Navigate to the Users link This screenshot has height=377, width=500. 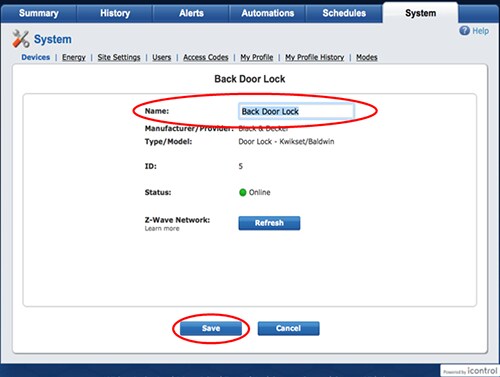pos(161,57)
